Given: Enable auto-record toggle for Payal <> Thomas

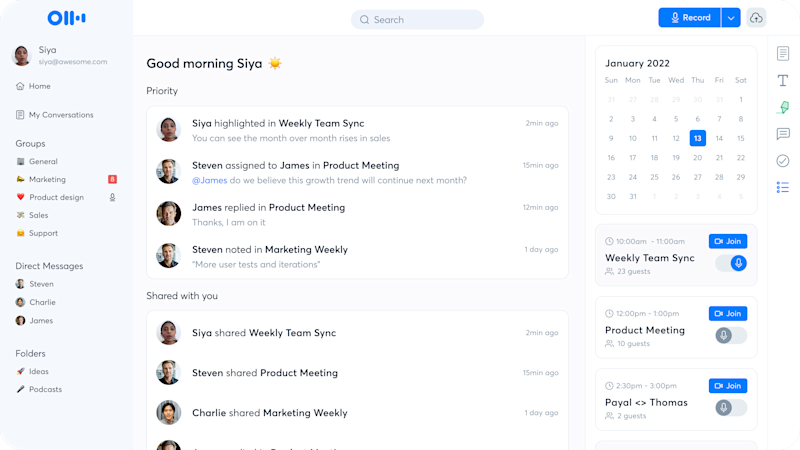Looking at the screenshot, I should click(731, 408).
